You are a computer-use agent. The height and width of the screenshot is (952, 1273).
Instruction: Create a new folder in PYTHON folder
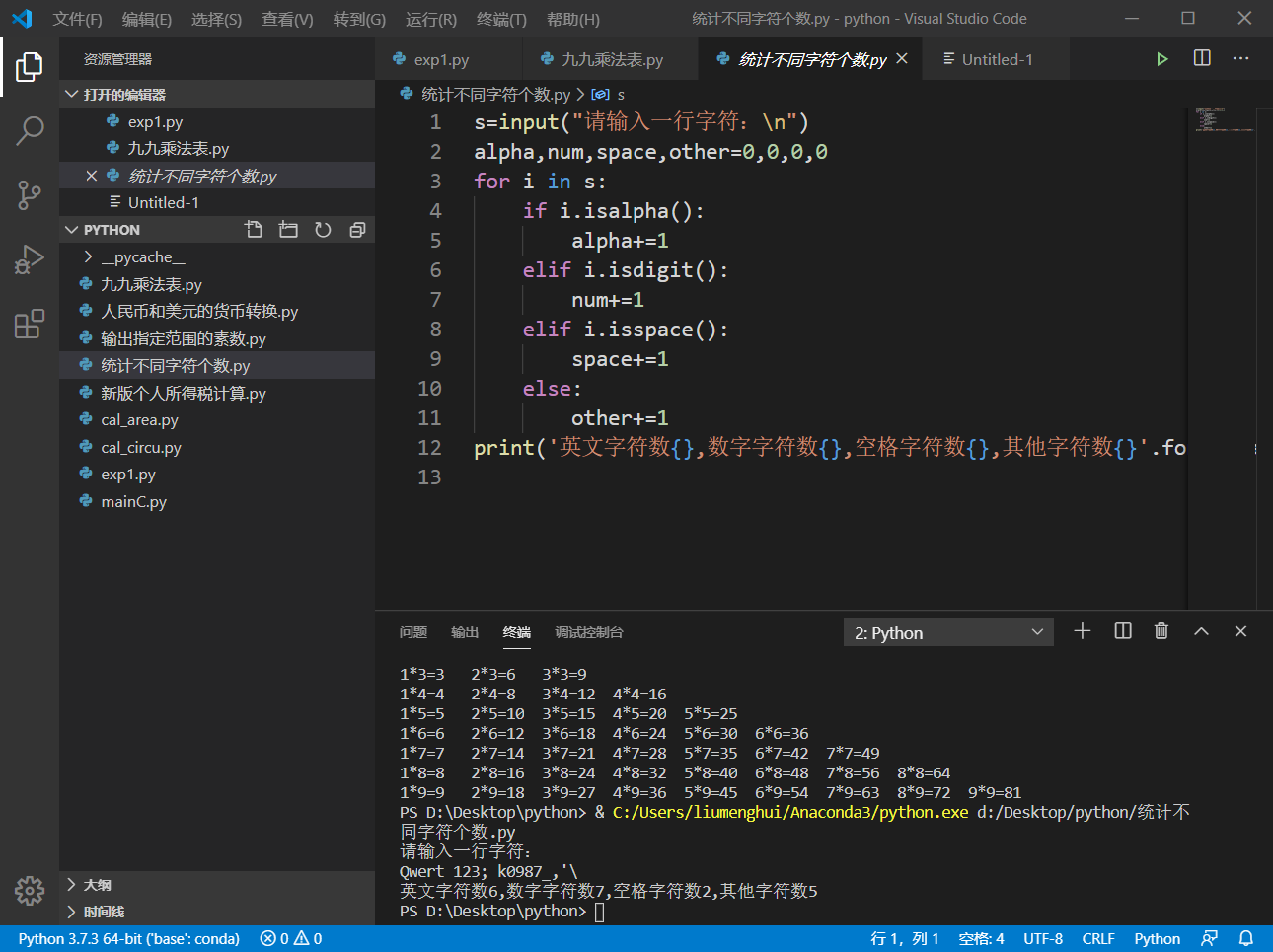click(x=288, y=229)
